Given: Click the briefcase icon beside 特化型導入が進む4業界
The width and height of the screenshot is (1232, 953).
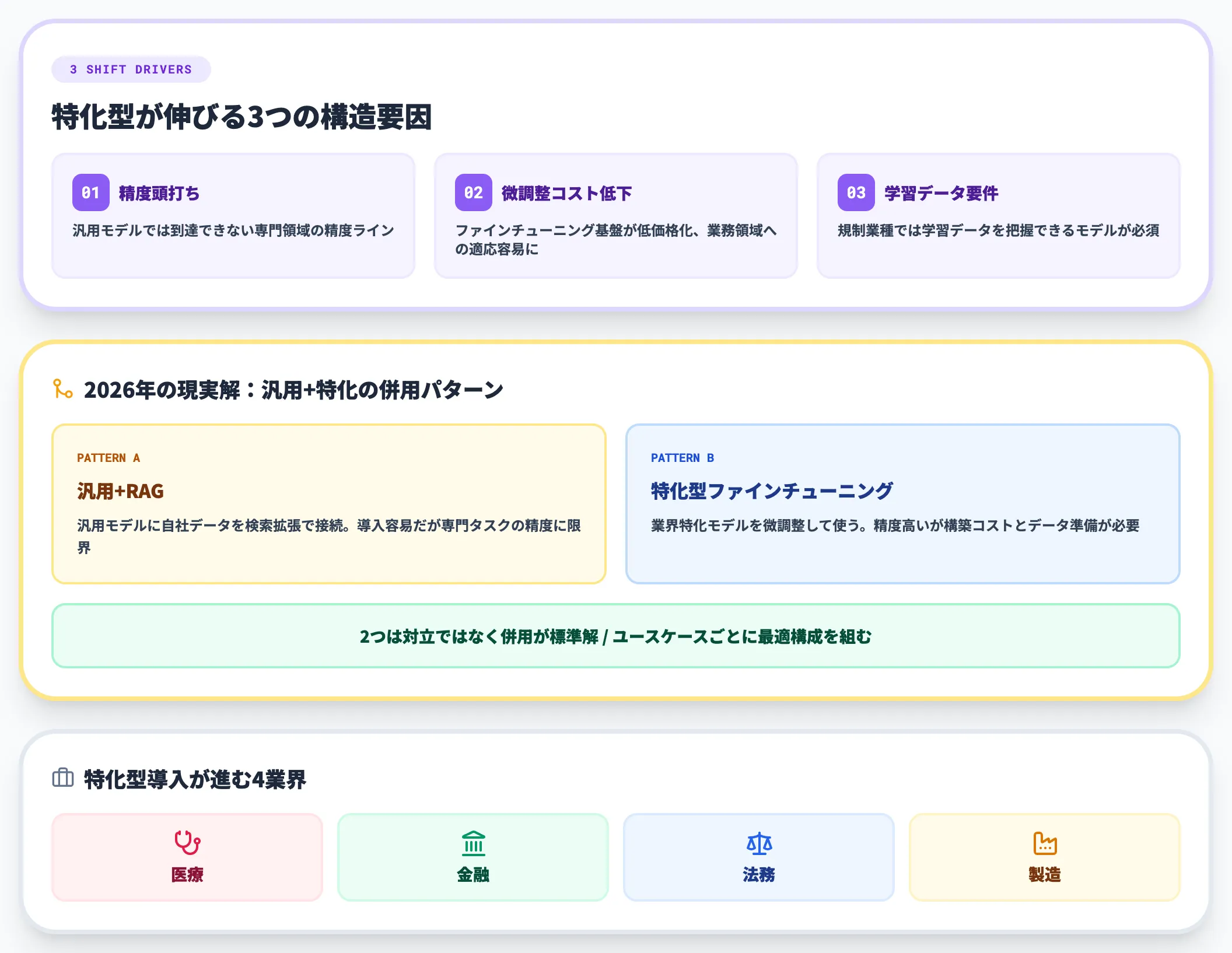Looking at the screenshot, I should coord(62,778).
